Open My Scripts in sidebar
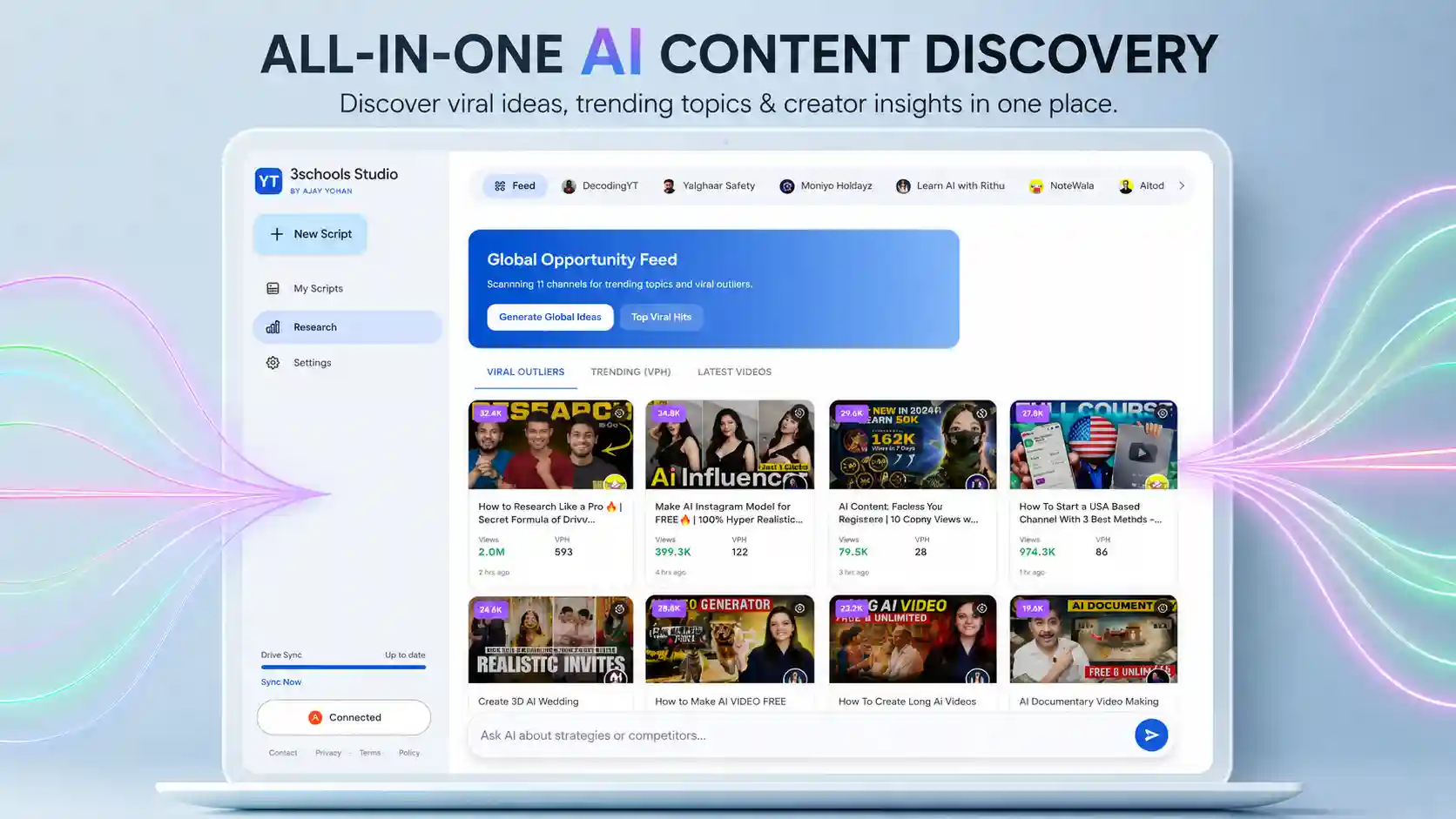Viewport: 1456px width, 819px height. [347, 288]
